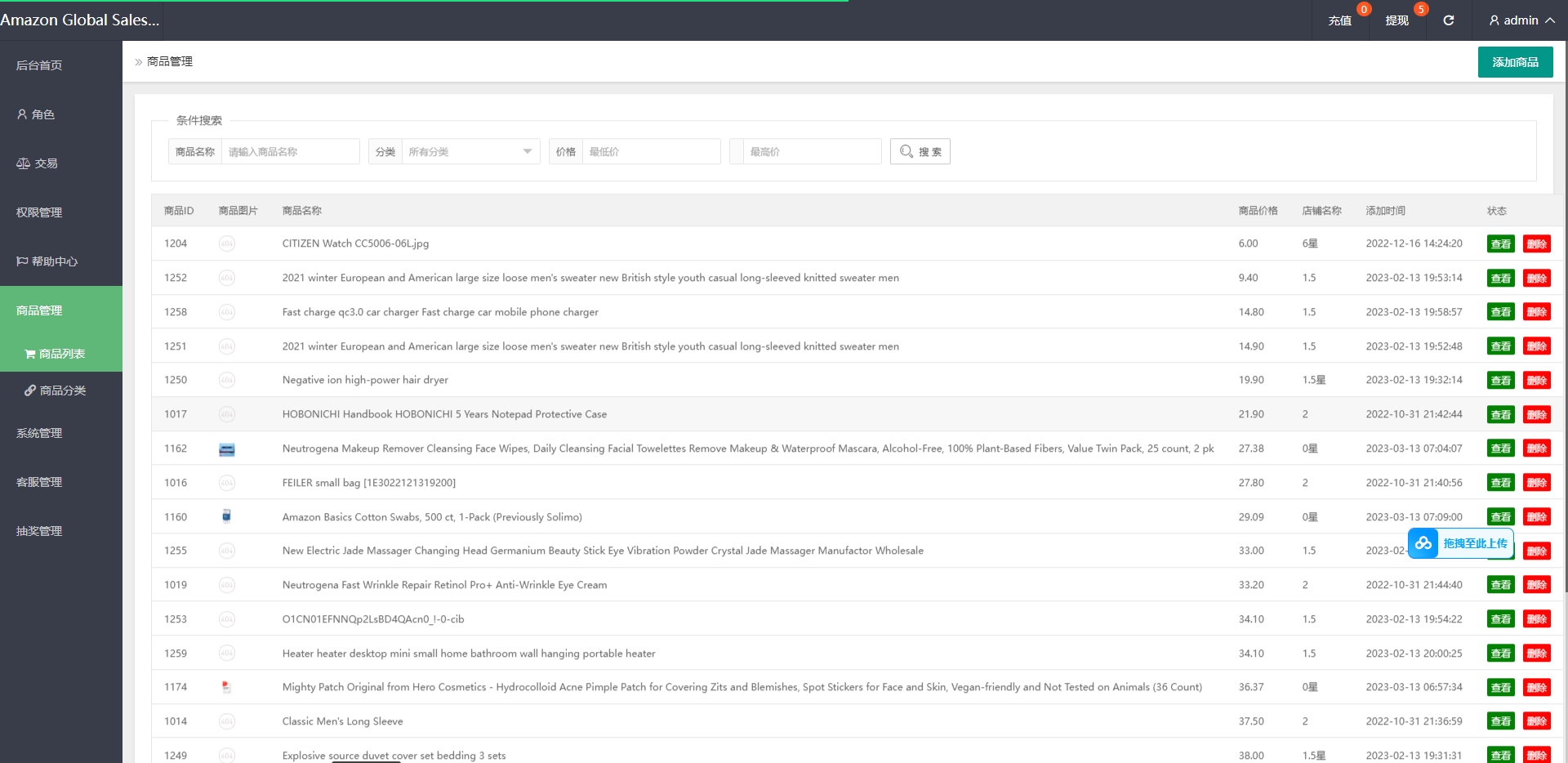Screen dimensions: 1568x763
Task: Delete the CITIZEN Watch product row
Action: coord(1536,244)
